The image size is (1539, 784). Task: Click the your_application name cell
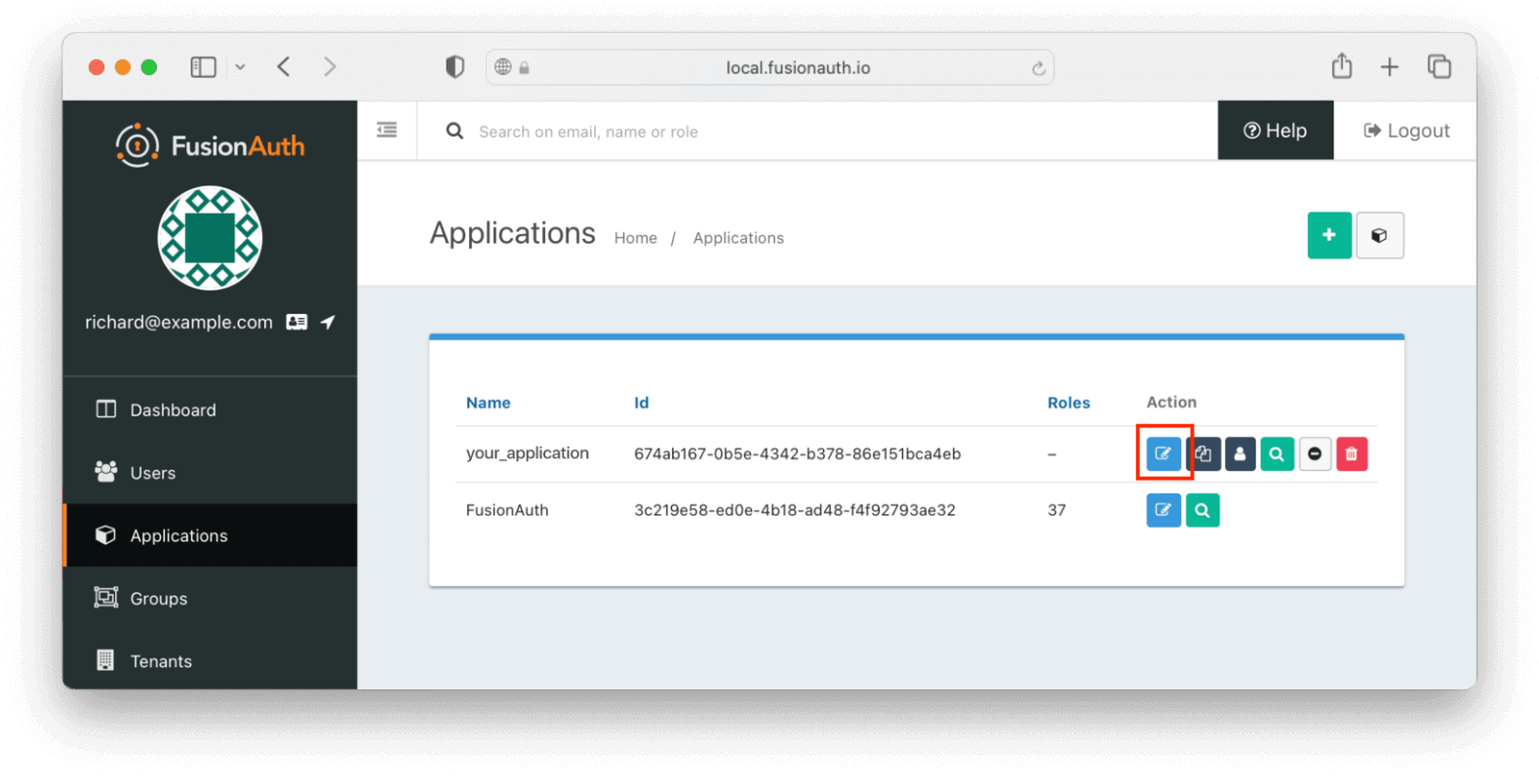pyautogui.click(x=527, y=453)
